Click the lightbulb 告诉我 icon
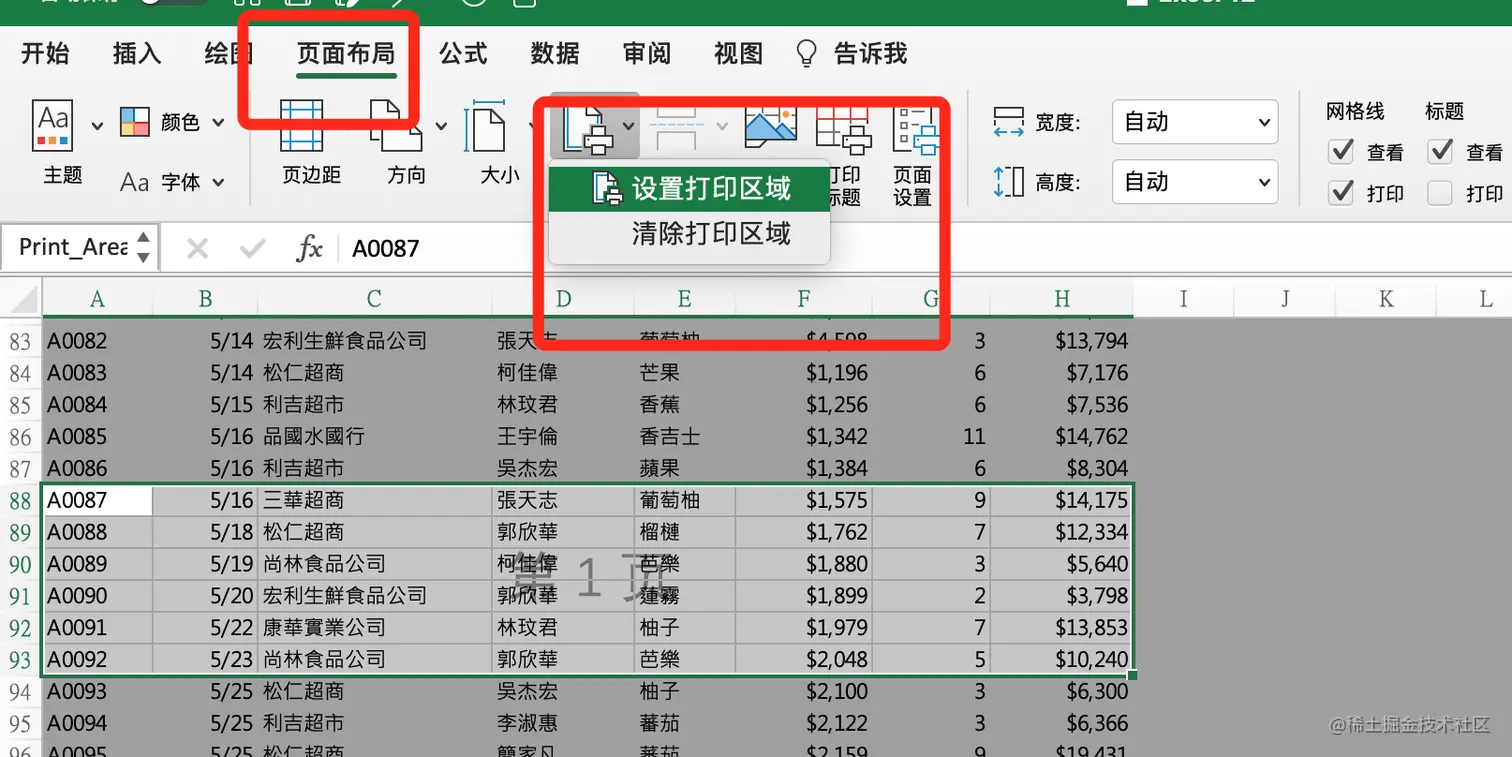 click(x=806, y=54)
